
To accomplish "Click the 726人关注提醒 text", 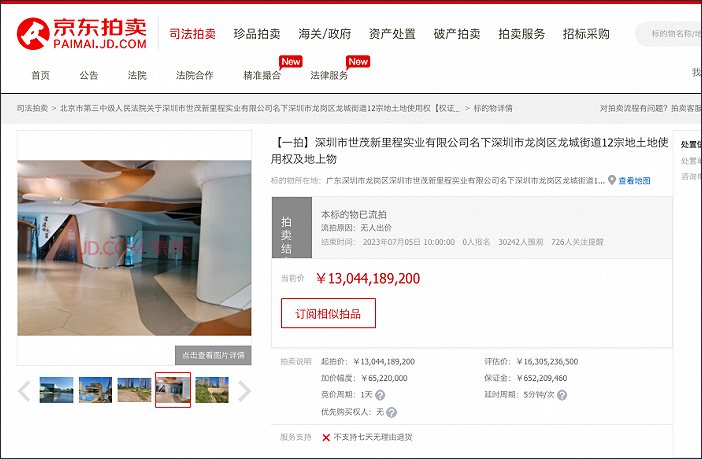I will click(577, 242).
